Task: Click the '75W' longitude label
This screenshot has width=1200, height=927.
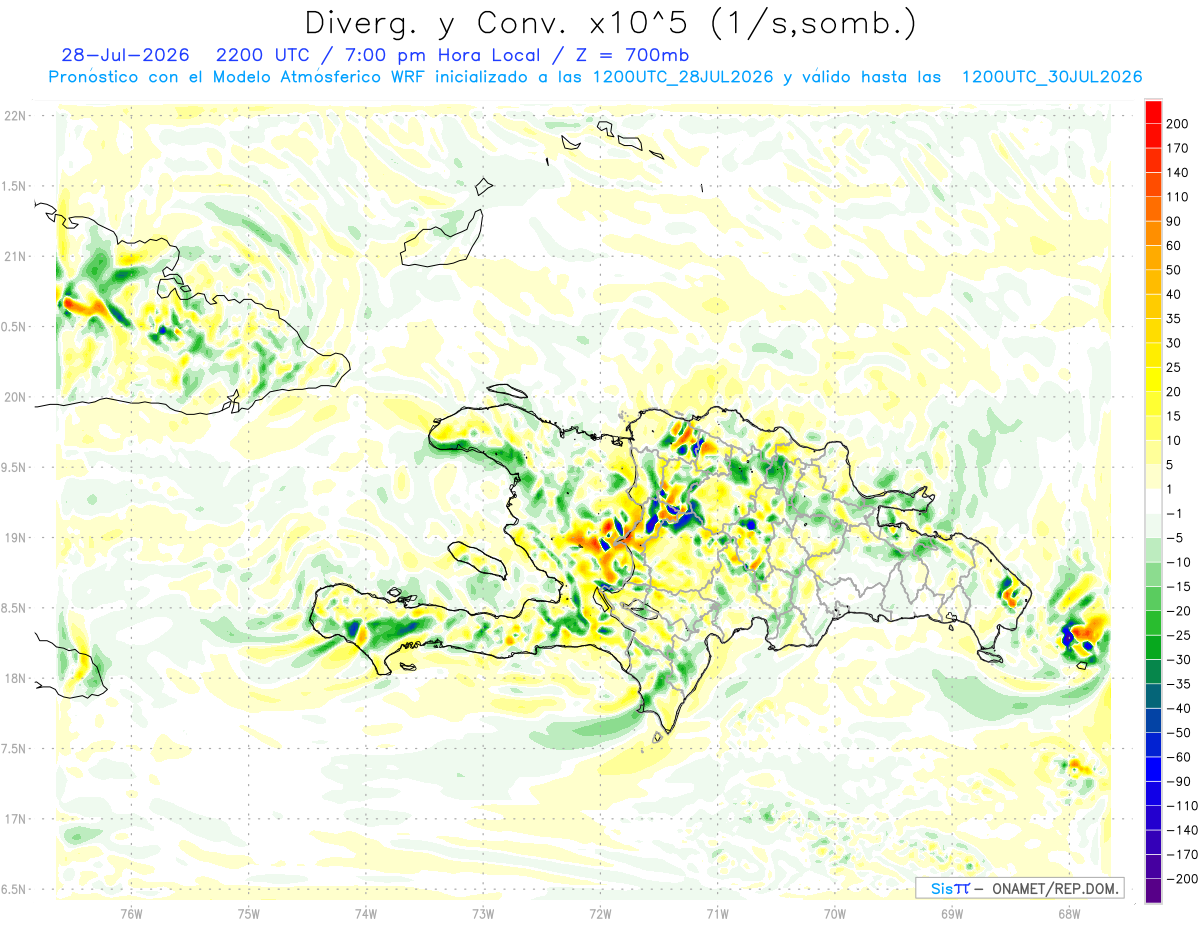Action: click(x=249, y=913)
